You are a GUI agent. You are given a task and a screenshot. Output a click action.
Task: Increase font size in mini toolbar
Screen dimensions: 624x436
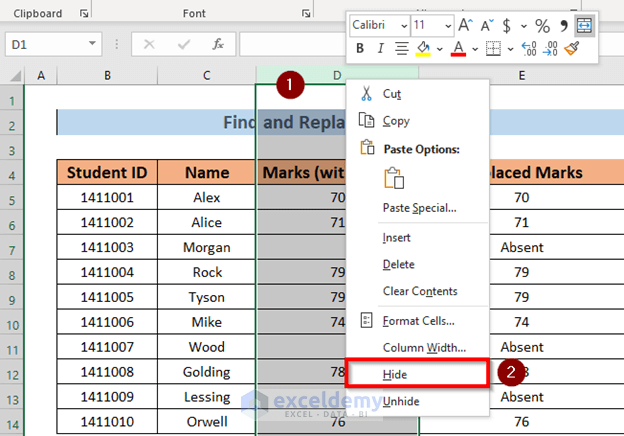click(x=467, y=25)
